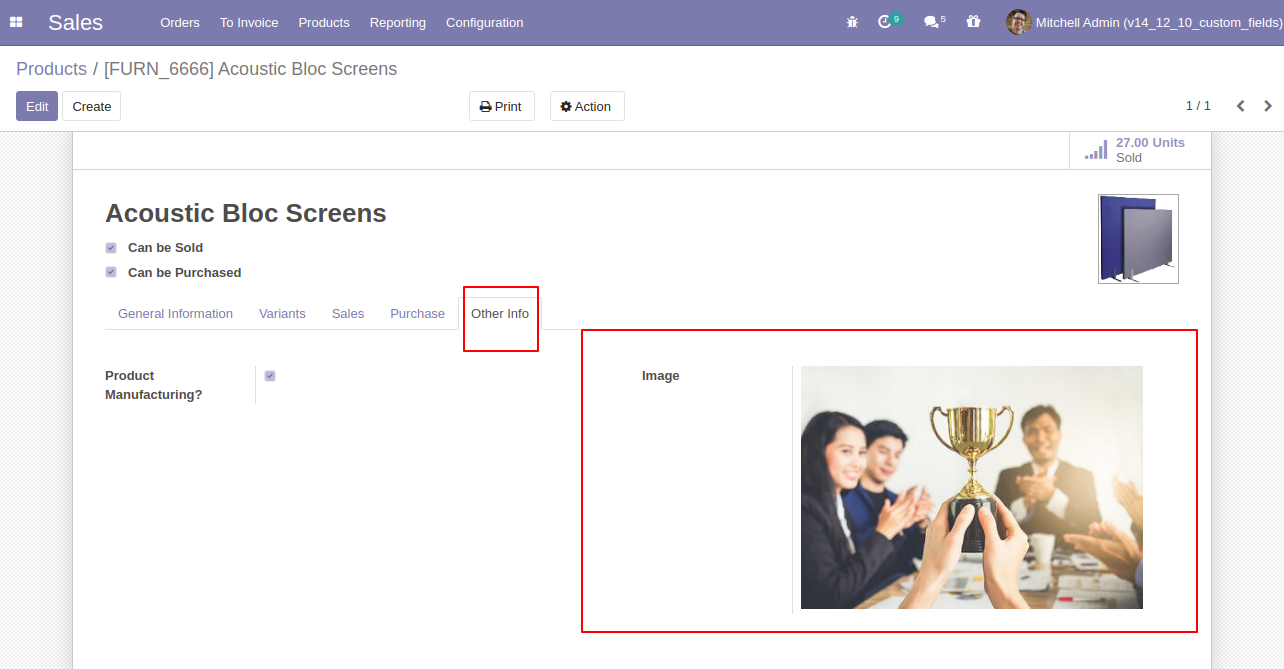The image size is (1284, 669).
Task: Switch to the Variants tab
Action: [x=282, y=314]
